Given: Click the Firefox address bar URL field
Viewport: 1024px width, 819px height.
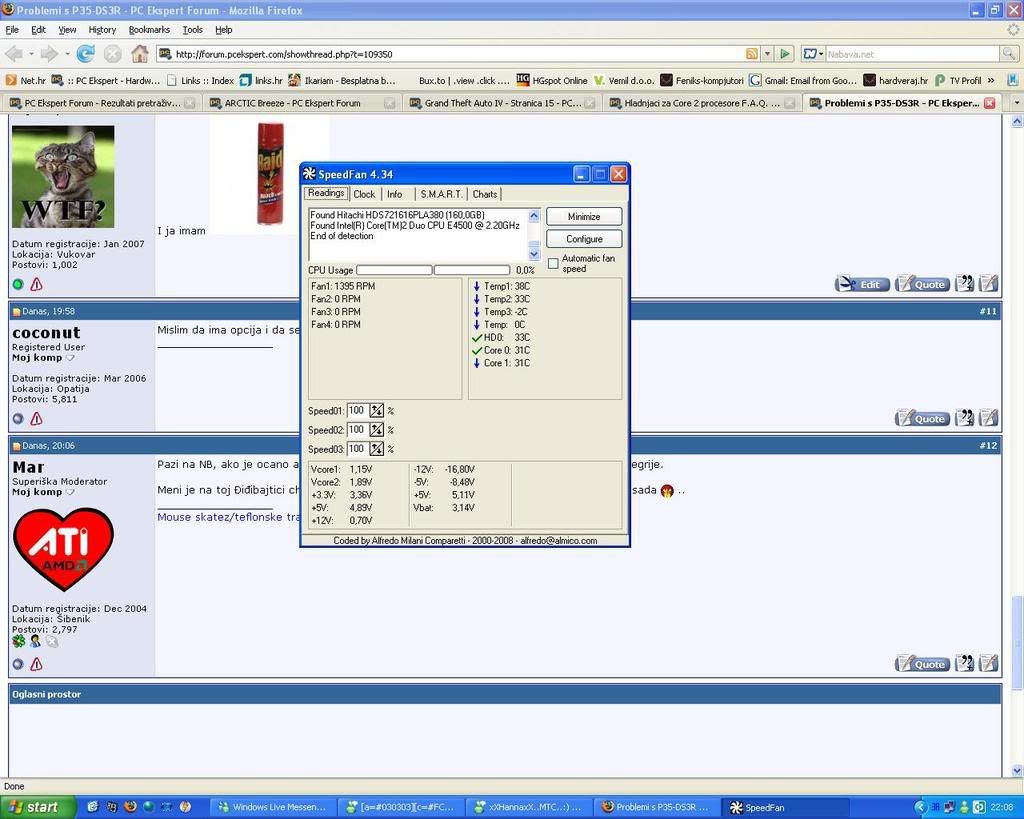Looking at the screenshot, I should [x=451, y=54].
